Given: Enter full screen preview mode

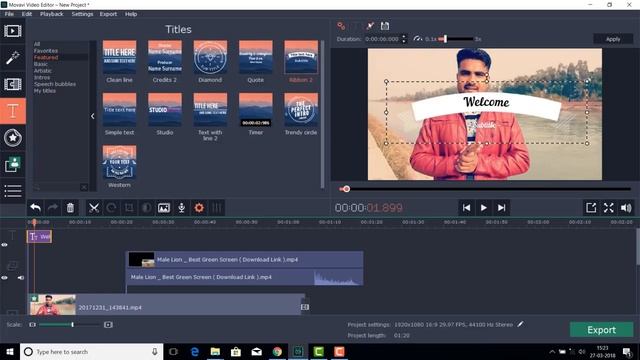Looking at the screenshot, I should [x=609, y=208].
